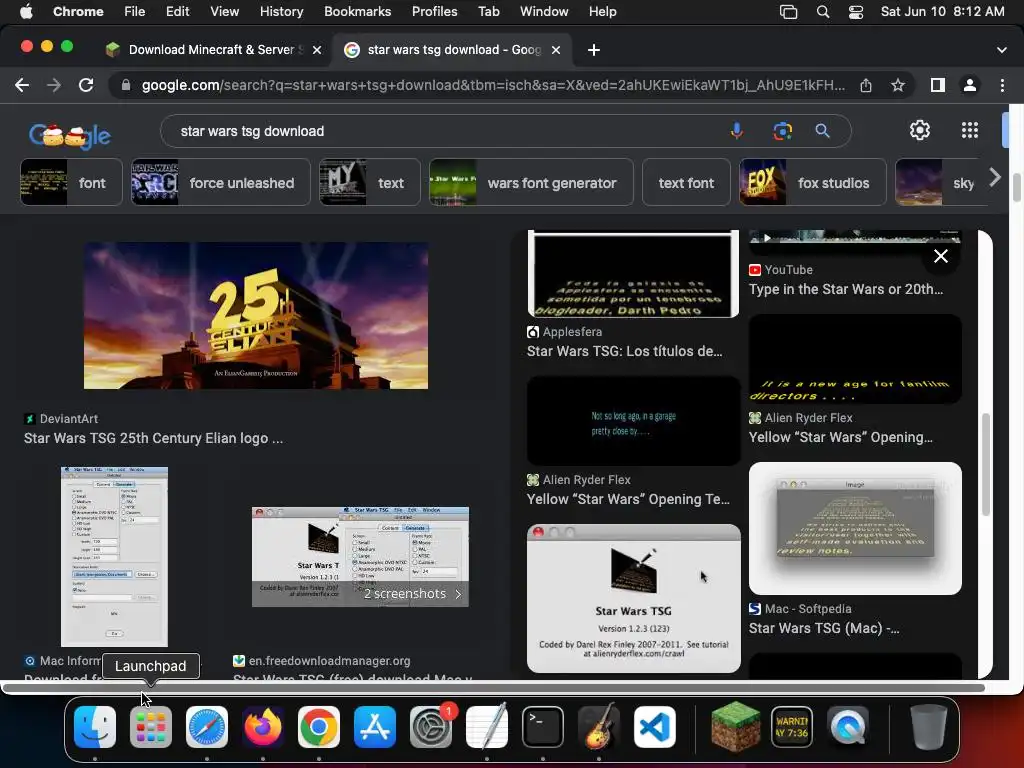
Task: Open the Mac - Softpedia crawl image thumbnail
Action: coord(855,528)
